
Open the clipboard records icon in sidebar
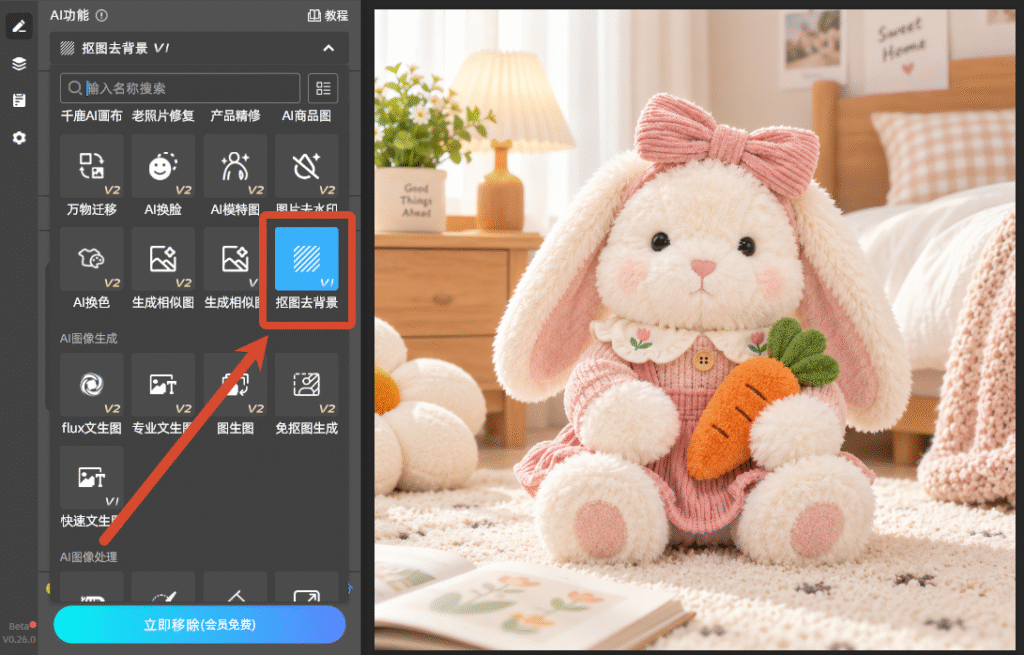[19, 100]
